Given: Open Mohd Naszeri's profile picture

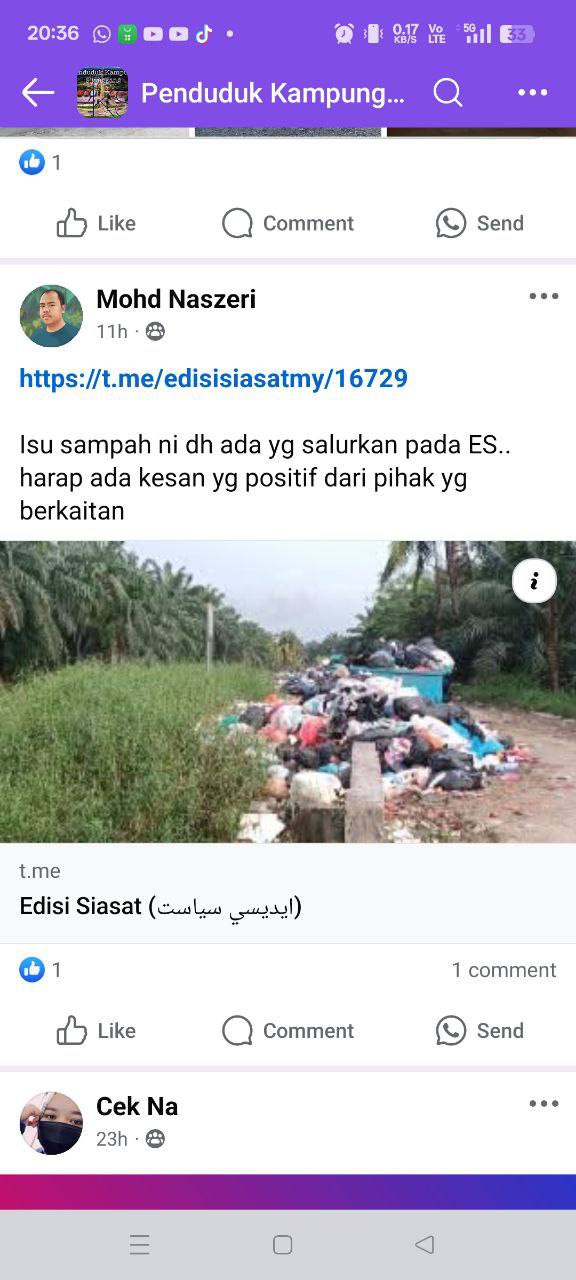Looking at the screenshot, I should (x=51, y=316).
